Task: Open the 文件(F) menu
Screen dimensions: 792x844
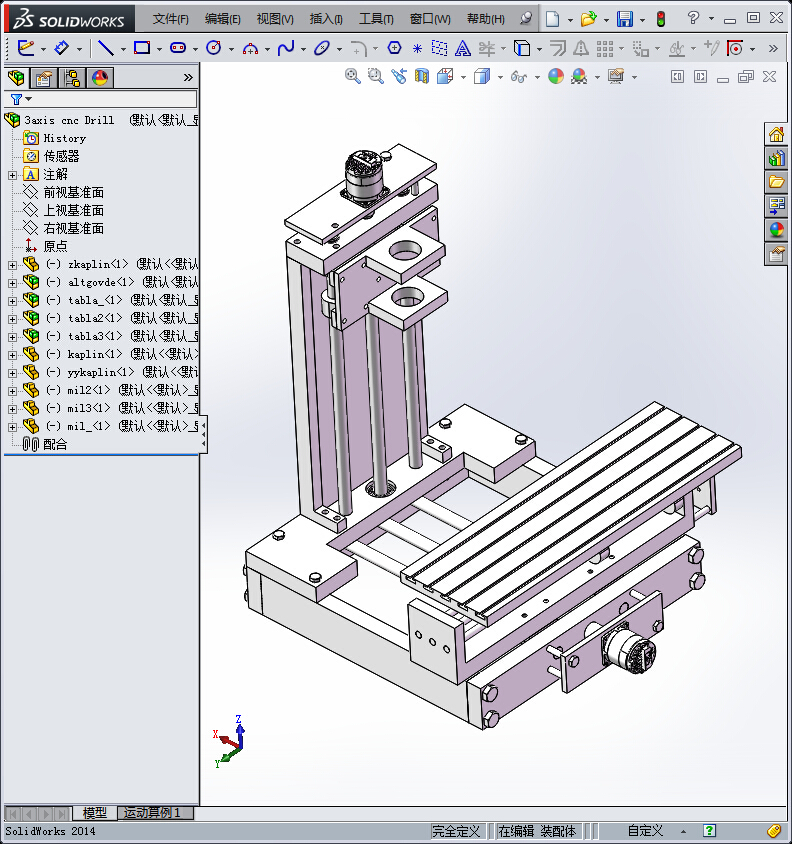Action: point(171,19)
